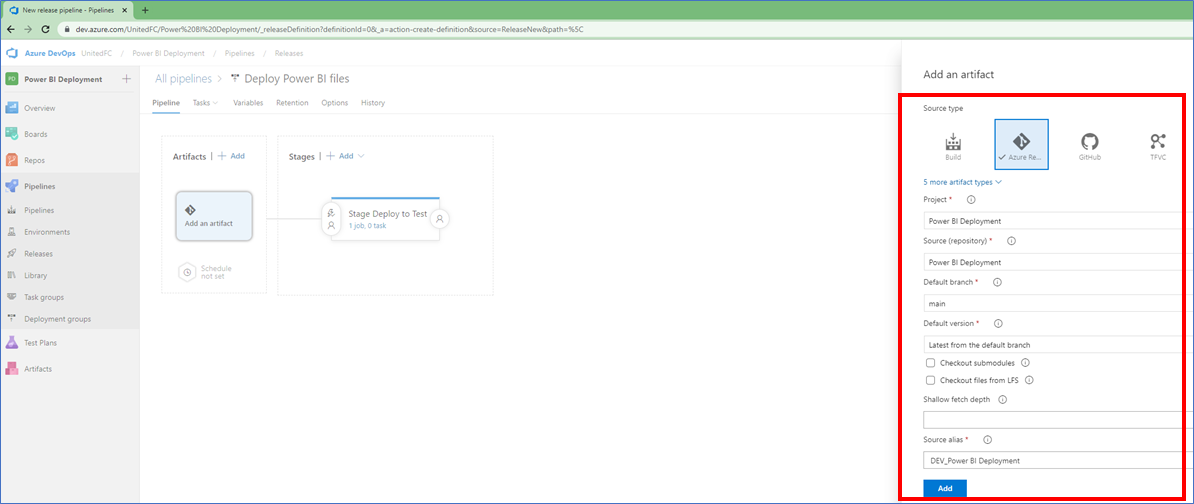Click the Power BI Deployment breadcrumb at top
The image size is (1194, 504).
[168, 53]
